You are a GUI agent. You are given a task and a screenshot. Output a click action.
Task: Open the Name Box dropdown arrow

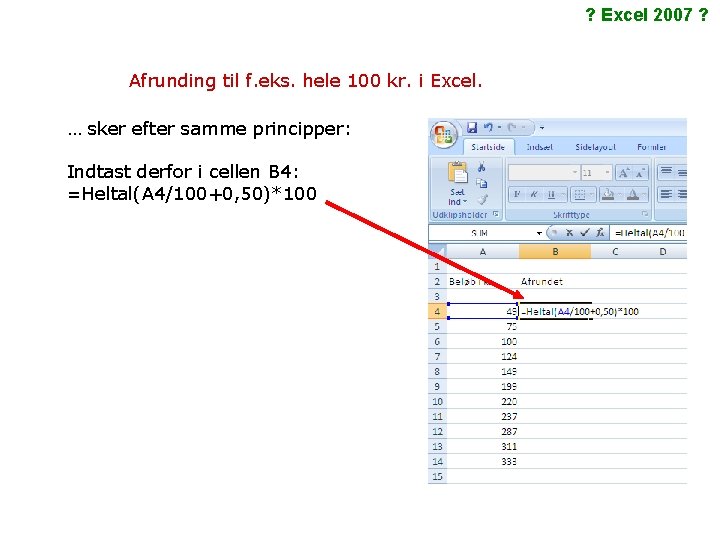click(539, 233)
